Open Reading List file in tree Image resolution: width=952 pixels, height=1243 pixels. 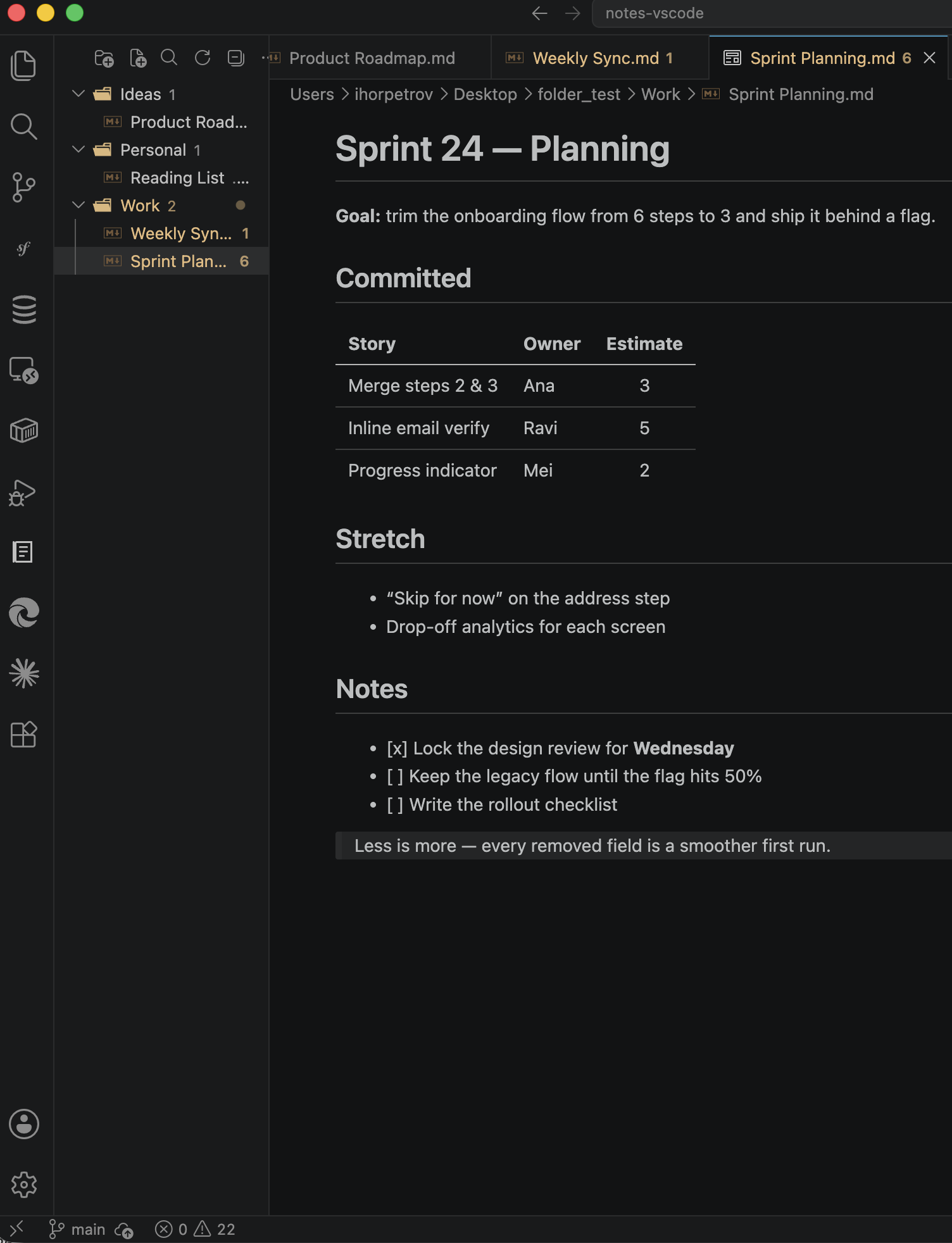tap(161, 178)
